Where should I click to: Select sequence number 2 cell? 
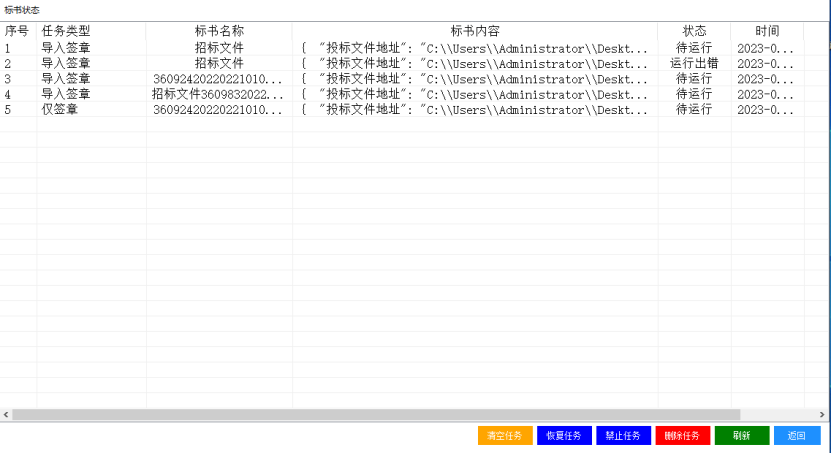coord(18,64)
